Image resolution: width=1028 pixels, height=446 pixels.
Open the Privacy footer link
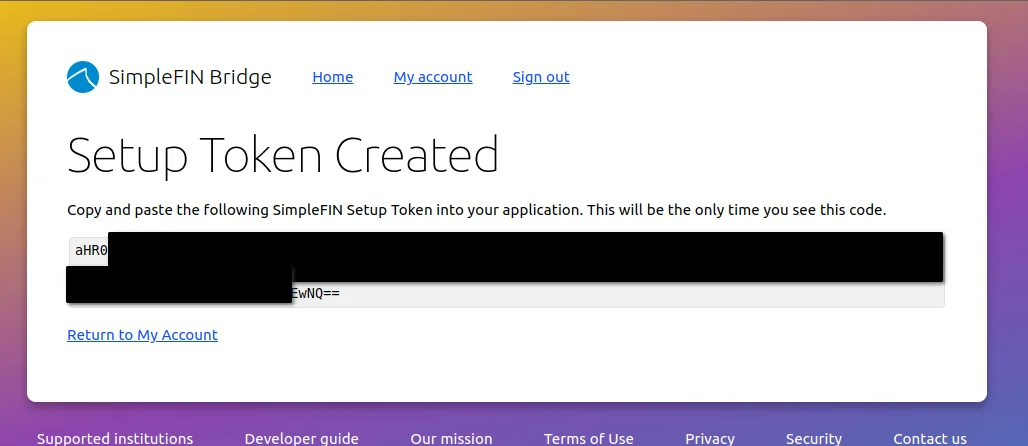(709, 438)
